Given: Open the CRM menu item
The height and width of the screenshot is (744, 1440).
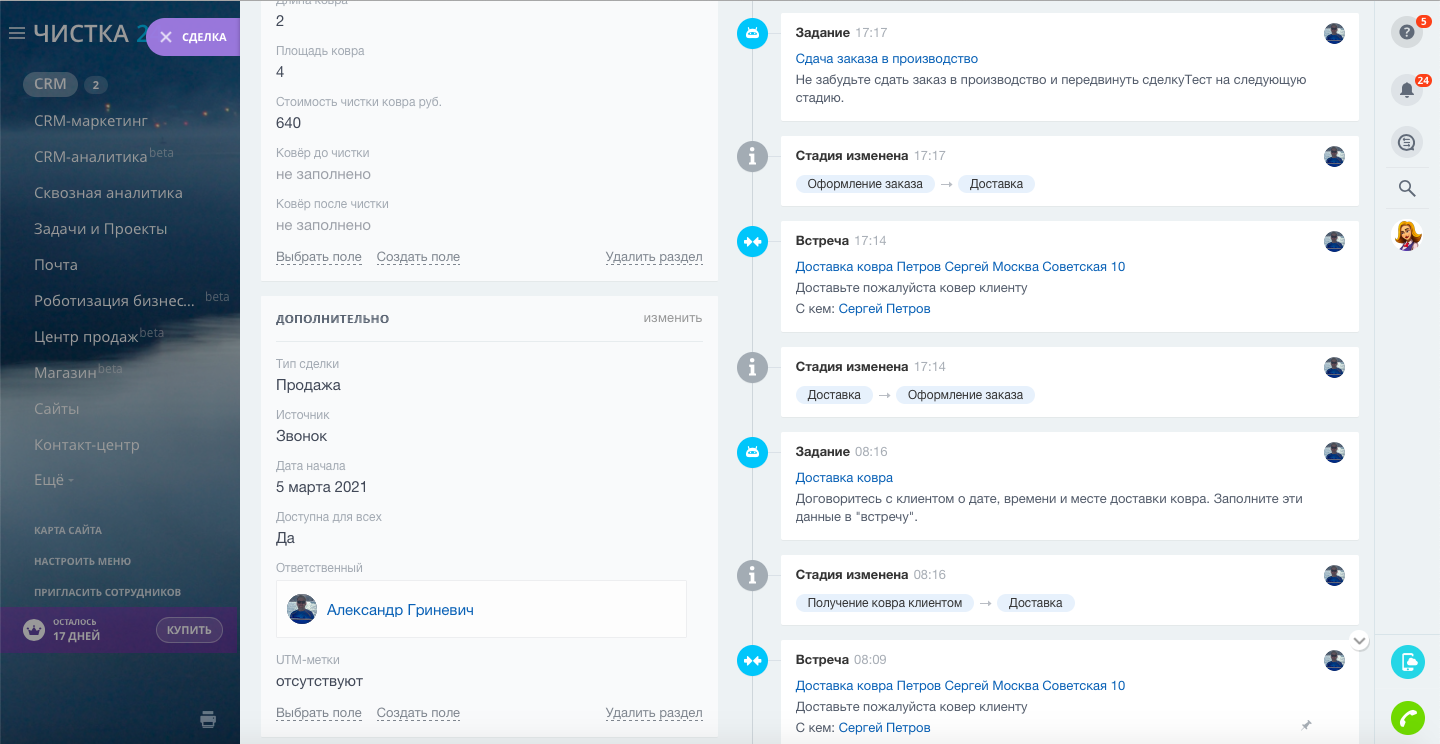Looking at the screenshot, I should click(50, 85).
